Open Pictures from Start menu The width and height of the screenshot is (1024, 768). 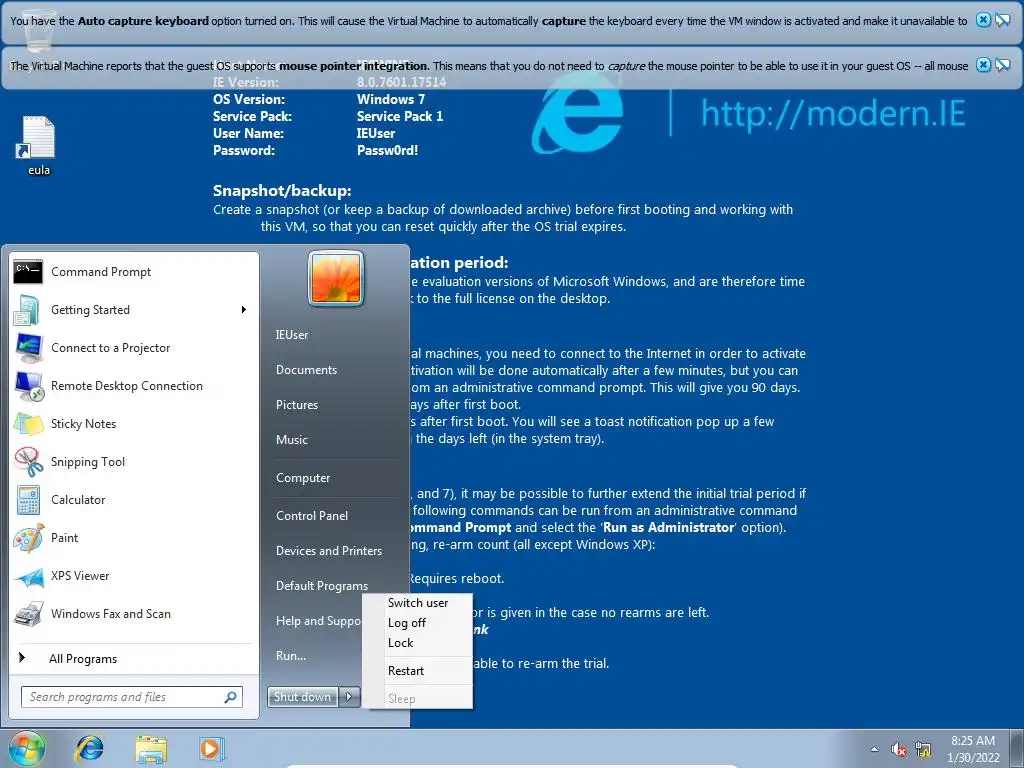point(297,405)
